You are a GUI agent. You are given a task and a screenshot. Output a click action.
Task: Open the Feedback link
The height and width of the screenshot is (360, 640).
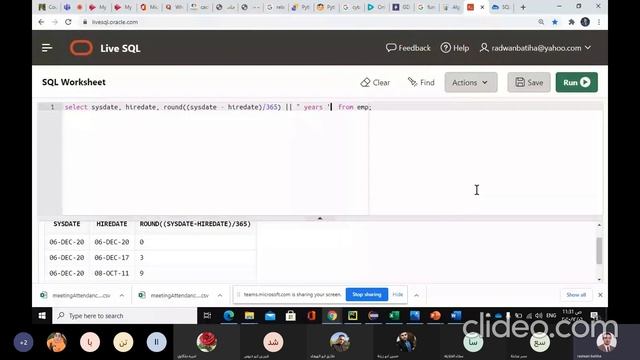coord(408,48)
